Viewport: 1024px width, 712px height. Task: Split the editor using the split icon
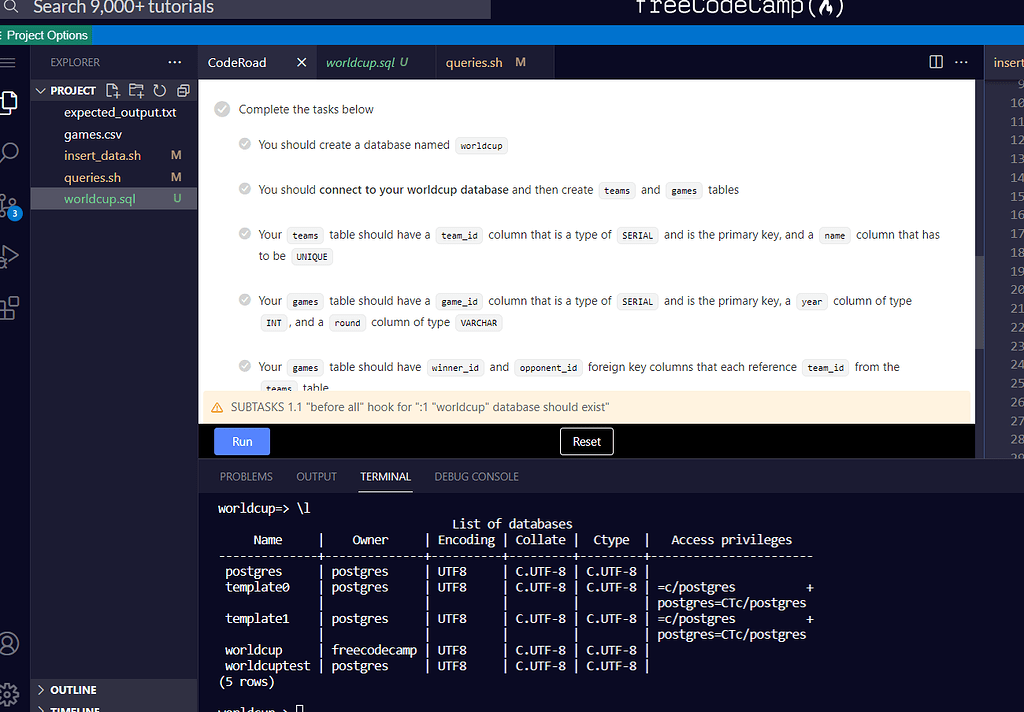pos(935,61)
